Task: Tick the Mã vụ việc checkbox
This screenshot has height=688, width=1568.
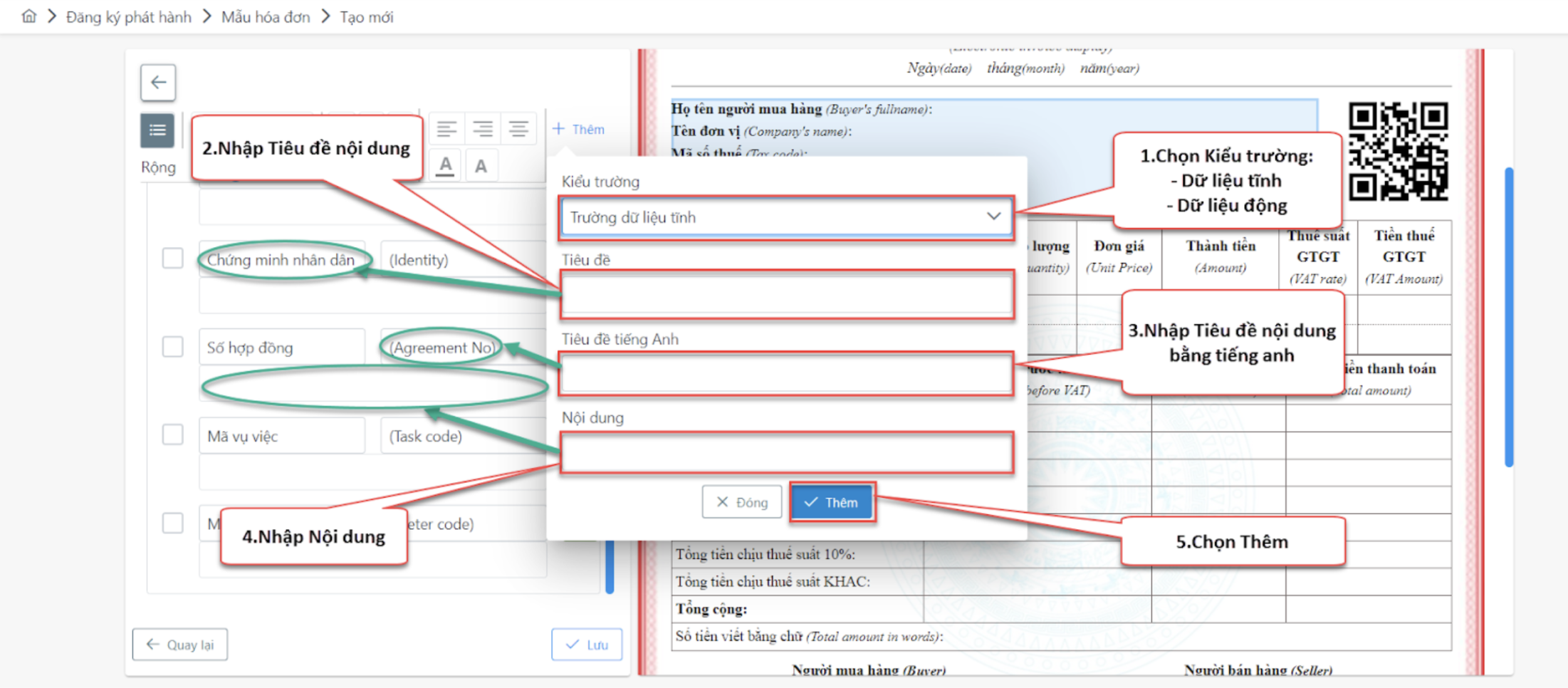Action: coord(172,434)
